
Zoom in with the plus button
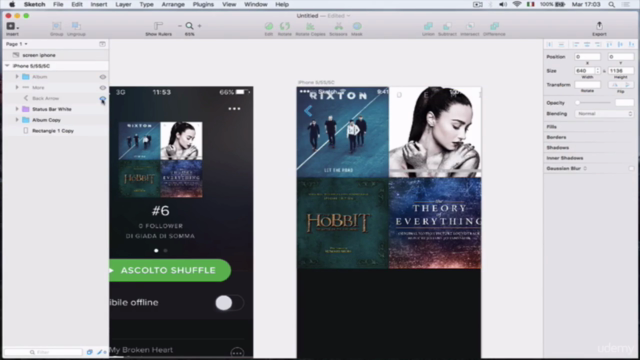[200, 26]
